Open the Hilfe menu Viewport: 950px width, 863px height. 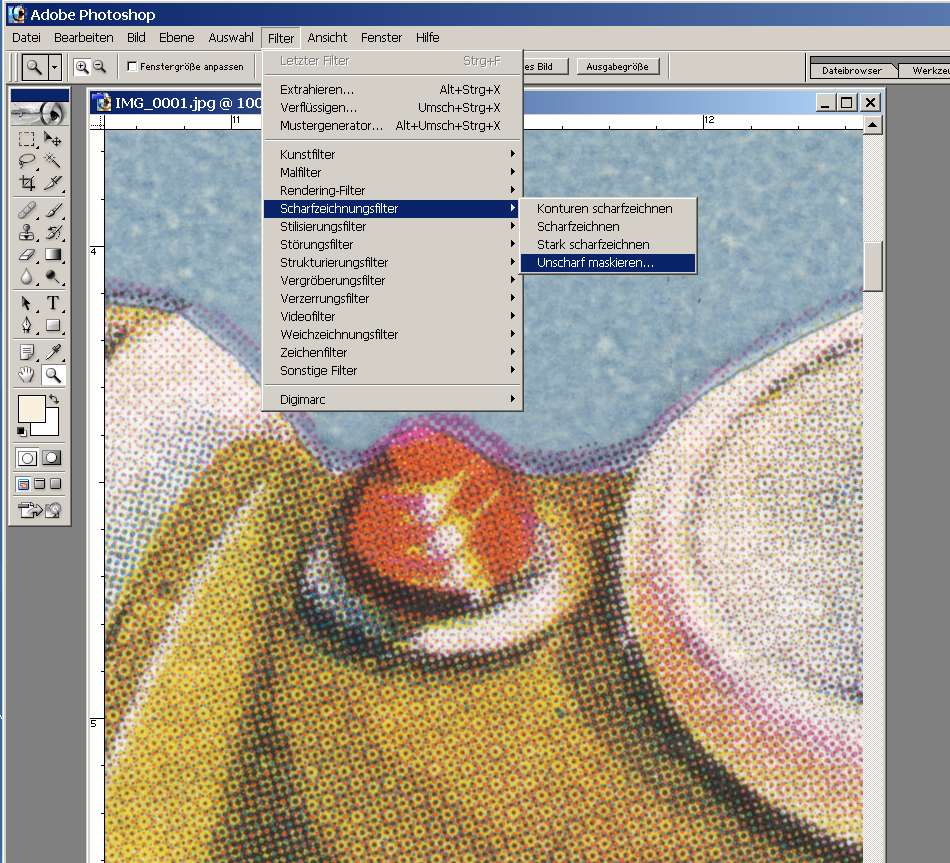[x=427, y=38]
